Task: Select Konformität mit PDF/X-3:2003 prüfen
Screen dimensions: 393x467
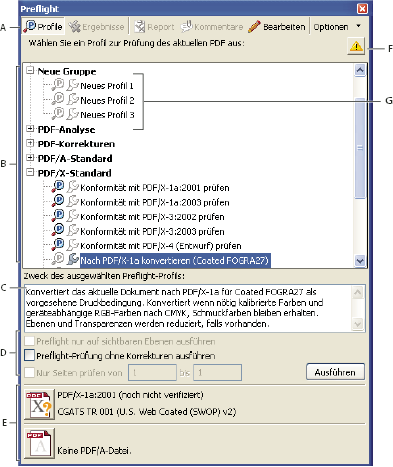Action: [152, 231]
